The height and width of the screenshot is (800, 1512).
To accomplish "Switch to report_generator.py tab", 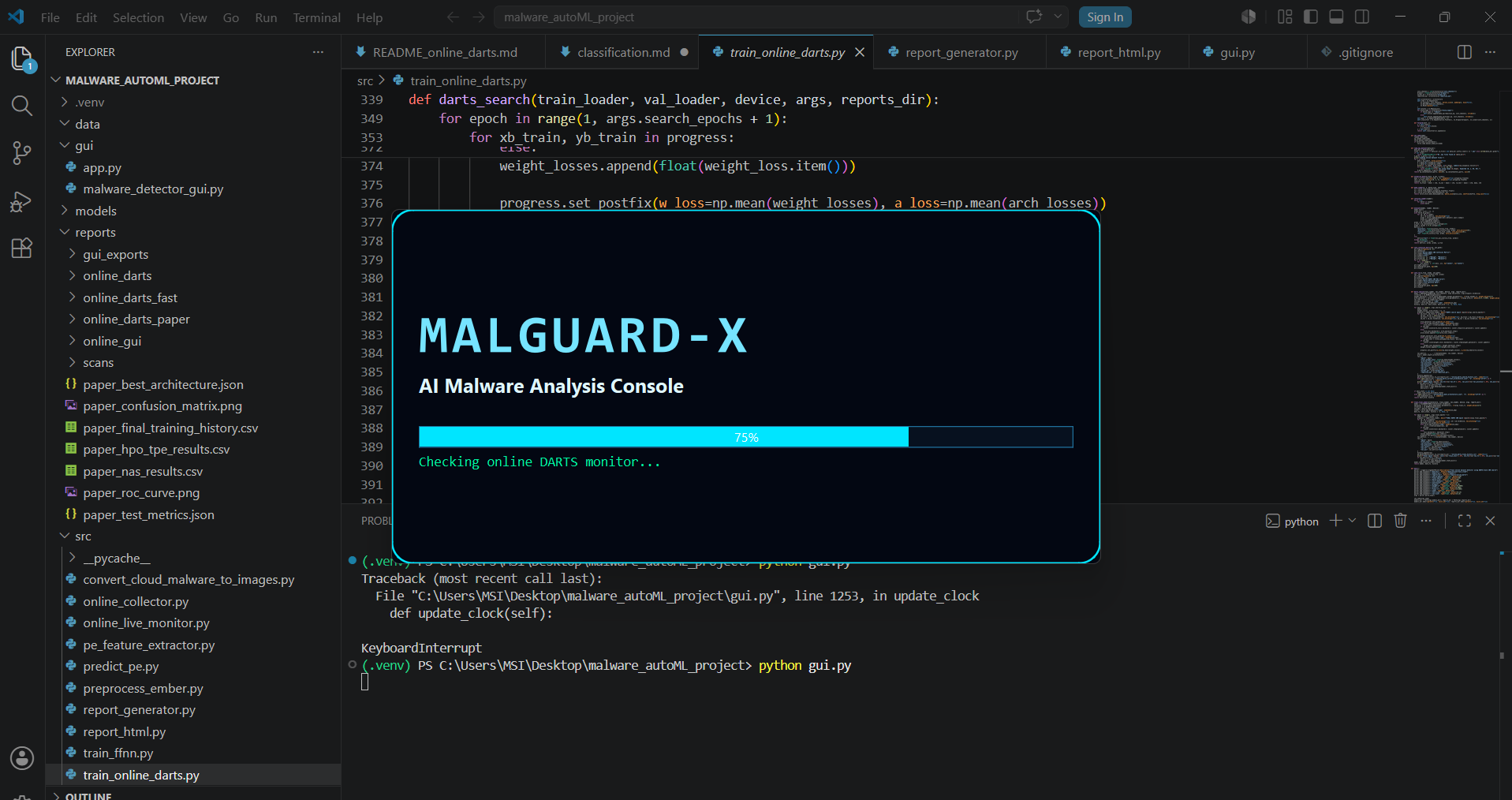I will pyautogui.click(x=961, y=52).
